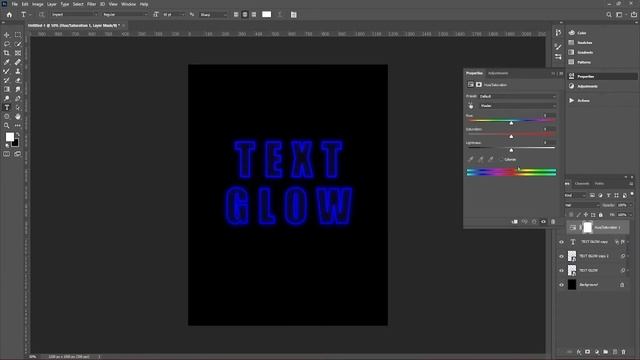Switch to the Channels tab
The width and height of the screenshot is (640, 360).
pyautogui.click(x=582, y=184)
